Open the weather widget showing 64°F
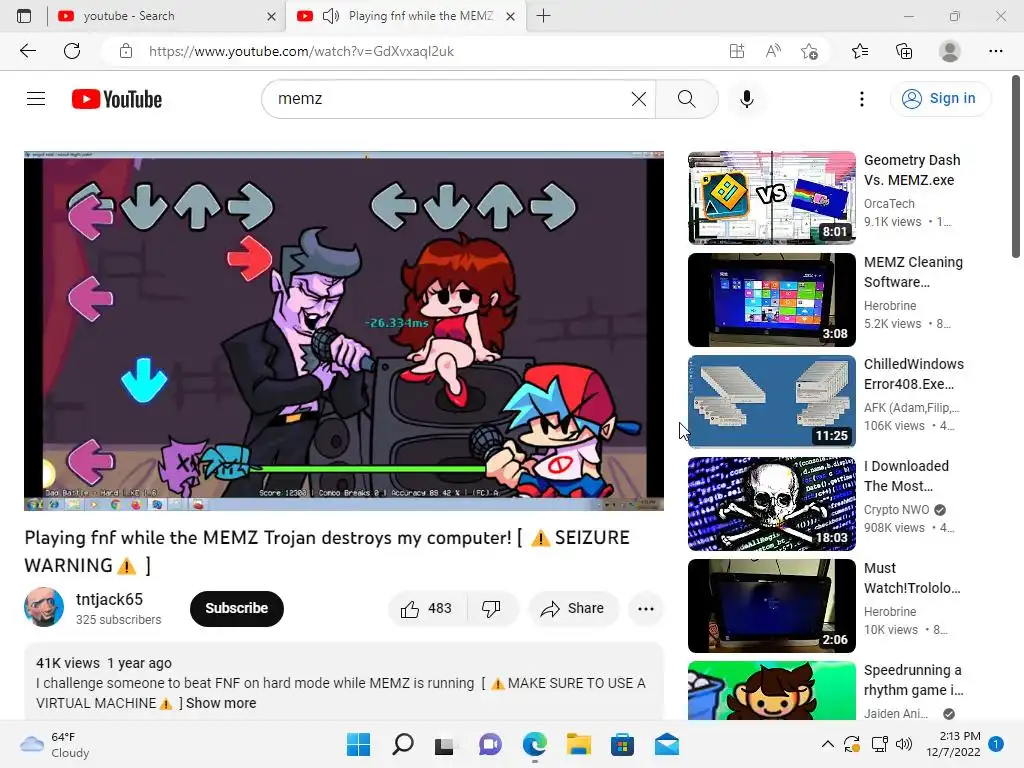Image resolution: width=1024 pixels, height=768 pixels. pyautogui.click(x=54, y=744)
